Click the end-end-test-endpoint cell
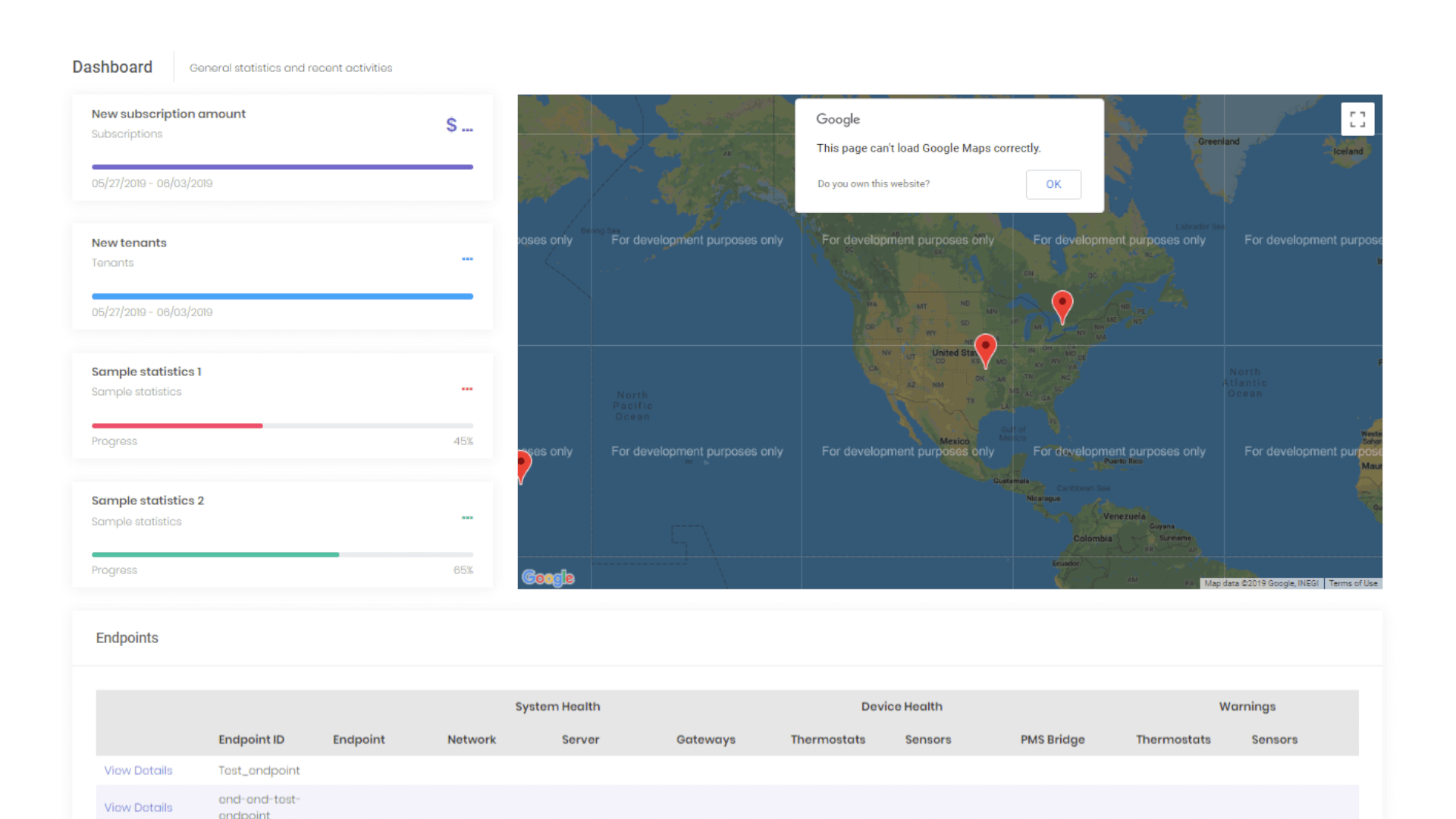The height and width of the screenshot is (819, 1456). point(259,807)
